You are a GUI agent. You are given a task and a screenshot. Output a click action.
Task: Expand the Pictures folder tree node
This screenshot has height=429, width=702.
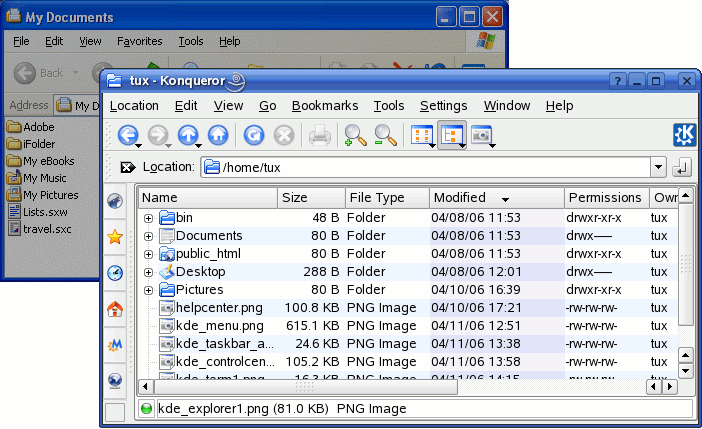point(148,290)
